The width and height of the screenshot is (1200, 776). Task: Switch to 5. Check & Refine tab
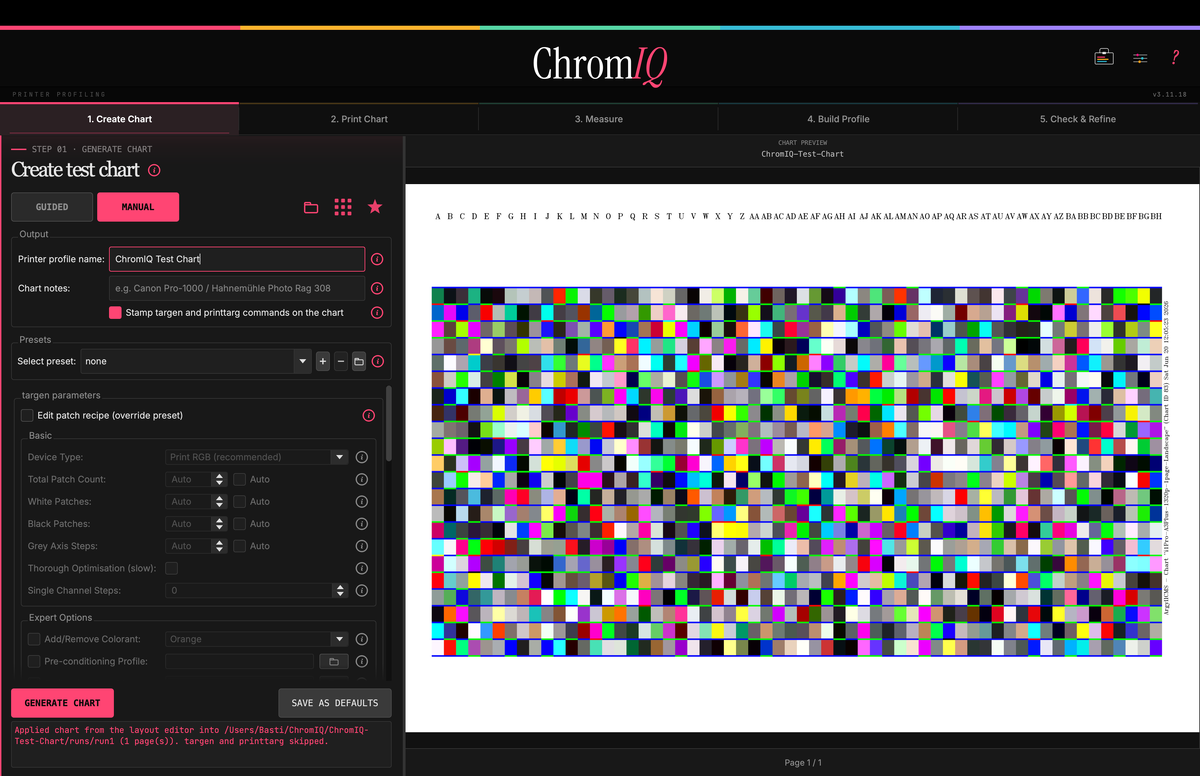(x=1078, y=119)
